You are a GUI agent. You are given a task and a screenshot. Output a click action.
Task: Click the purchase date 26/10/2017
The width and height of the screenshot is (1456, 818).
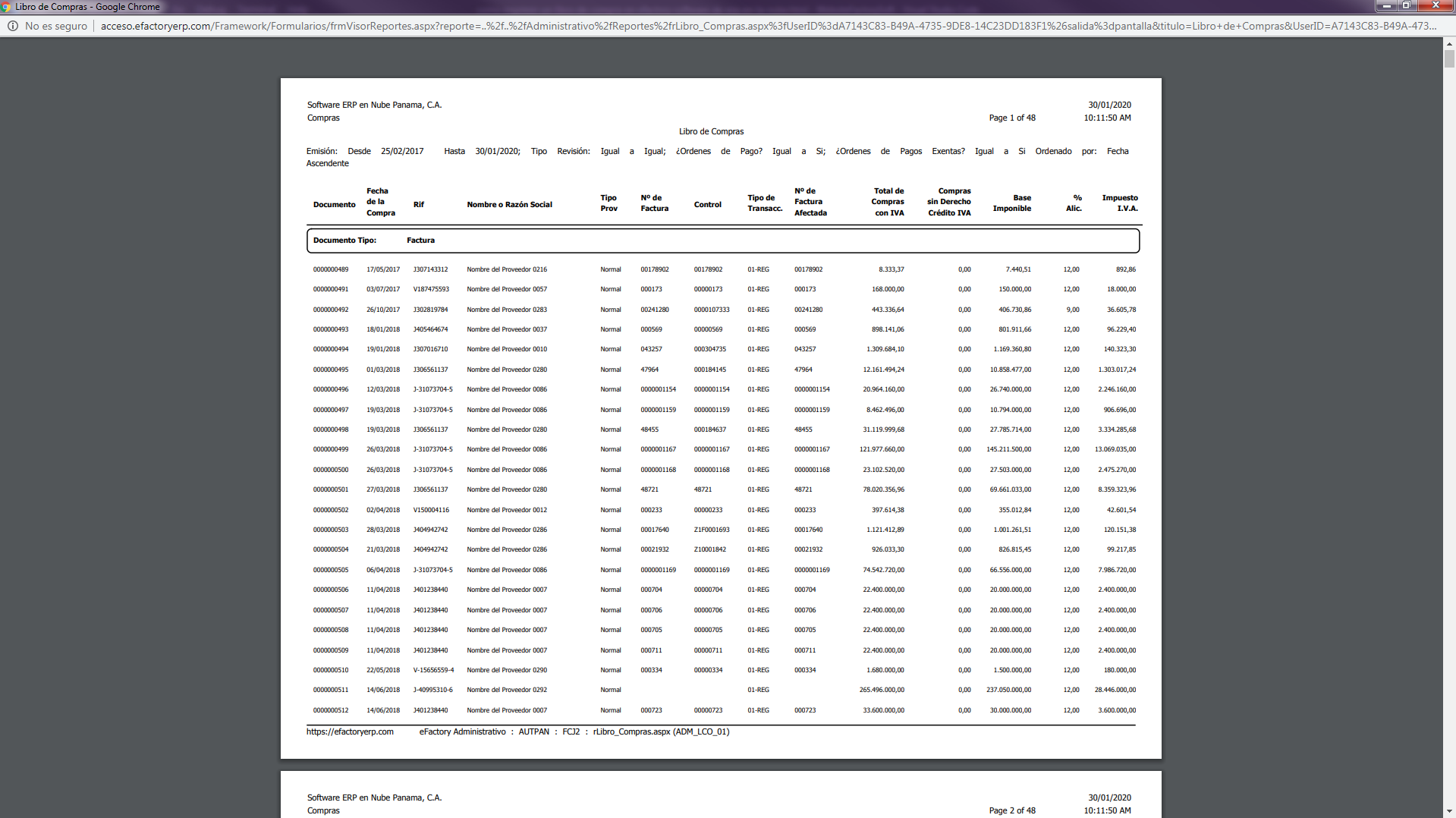[x=383, y=310]
